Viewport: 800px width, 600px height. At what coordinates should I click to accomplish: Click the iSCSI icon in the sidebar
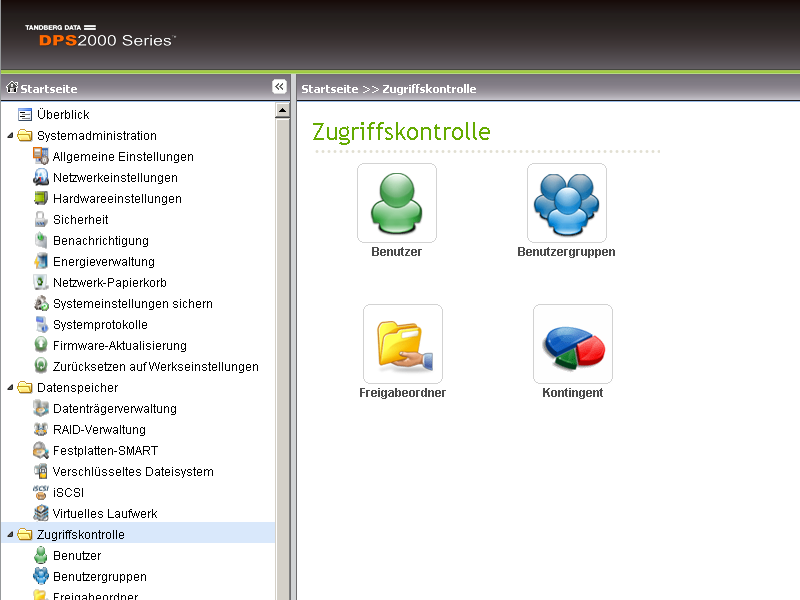click(41, 492)
